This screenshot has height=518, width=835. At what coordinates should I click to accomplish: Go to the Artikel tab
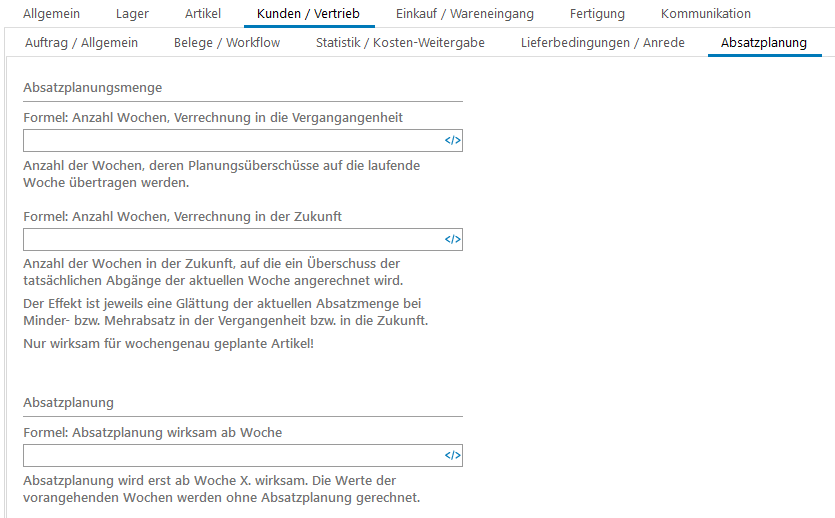203,14
